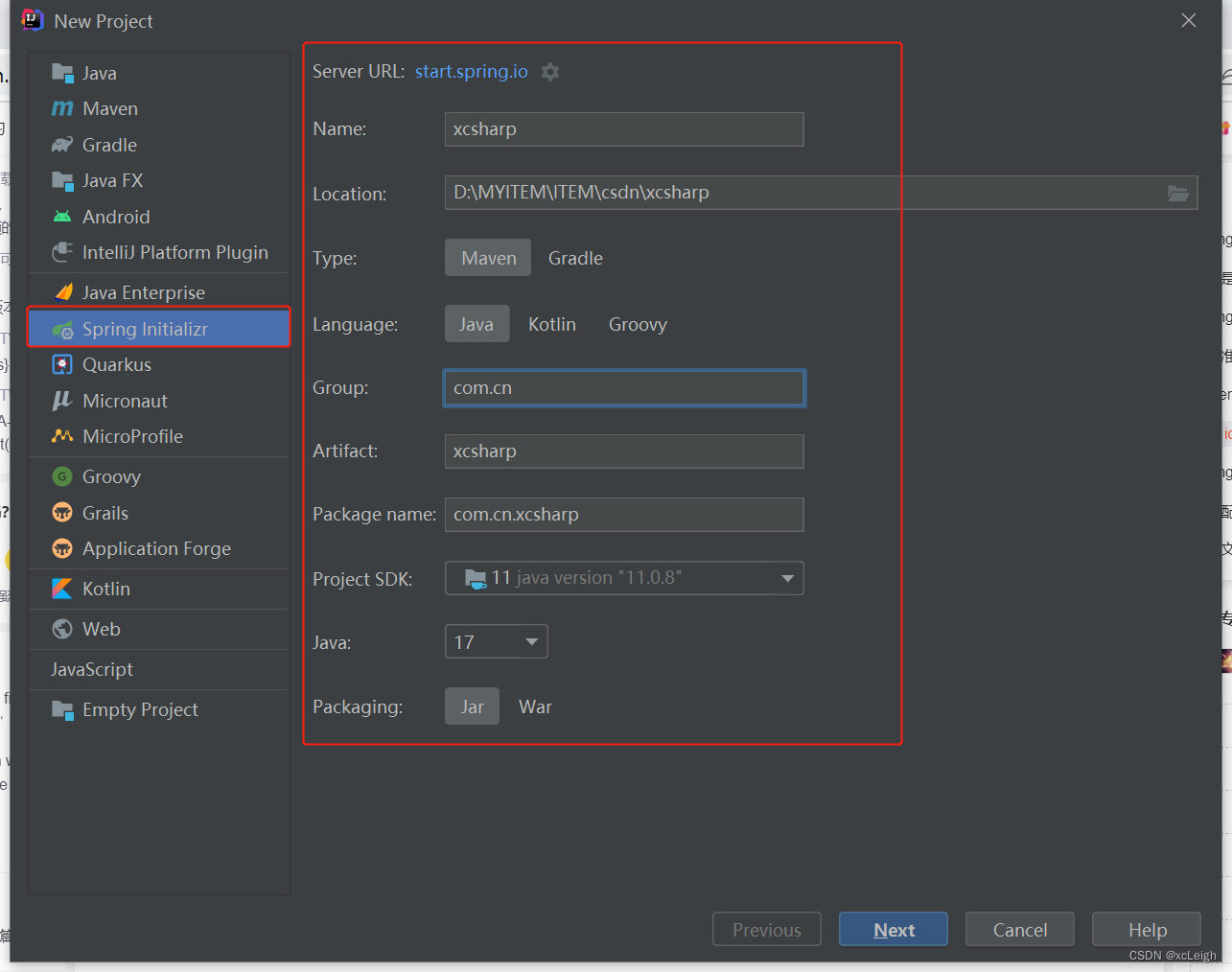1232x972 pixels.
Task: Select Grails entry in list
Action: [159, 513]
